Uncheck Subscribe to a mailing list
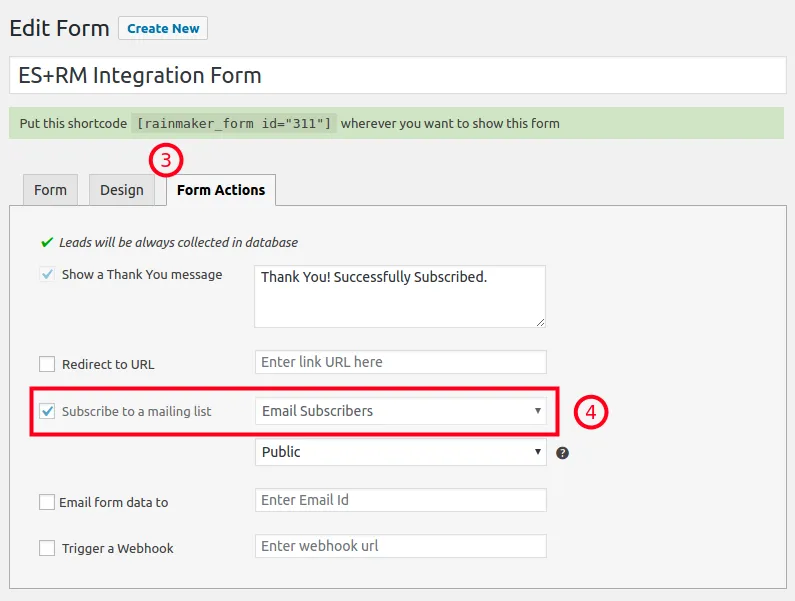795x601 pixels. coord(47,411)
